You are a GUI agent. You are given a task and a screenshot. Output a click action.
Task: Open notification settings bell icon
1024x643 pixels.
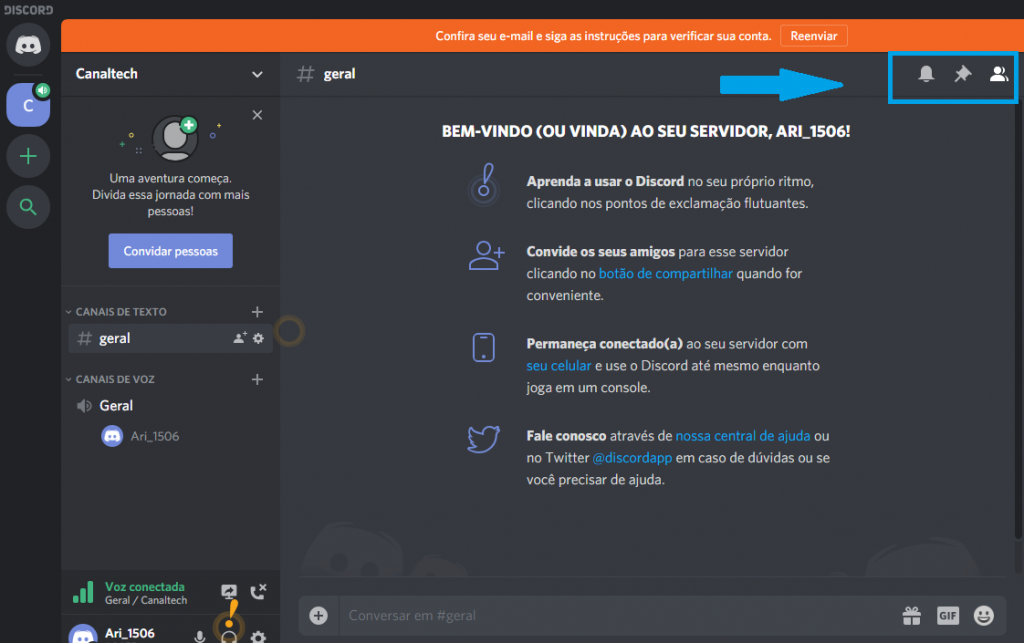pyautogui.click(x=926, y=74)
